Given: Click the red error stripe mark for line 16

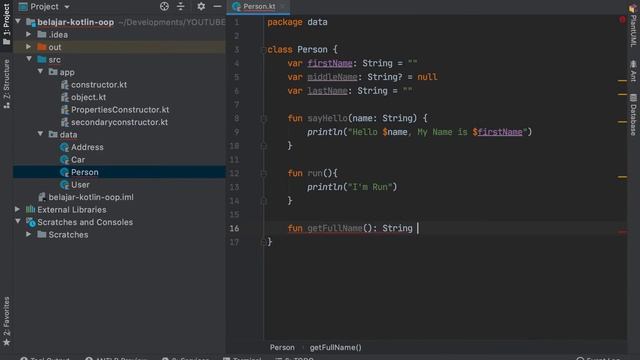Looking at the screenshot, I should point(622,231).
